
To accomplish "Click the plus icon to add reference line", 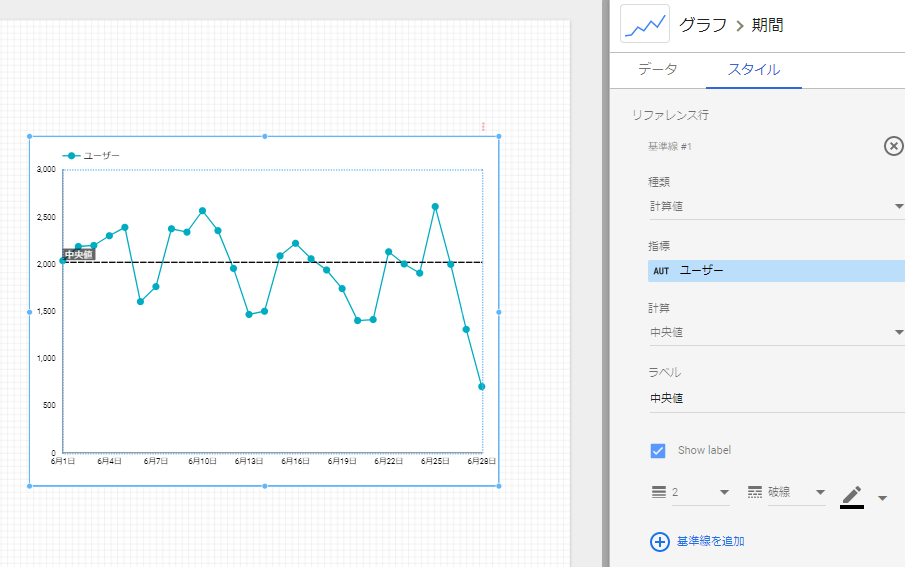I will coord(659,541).
